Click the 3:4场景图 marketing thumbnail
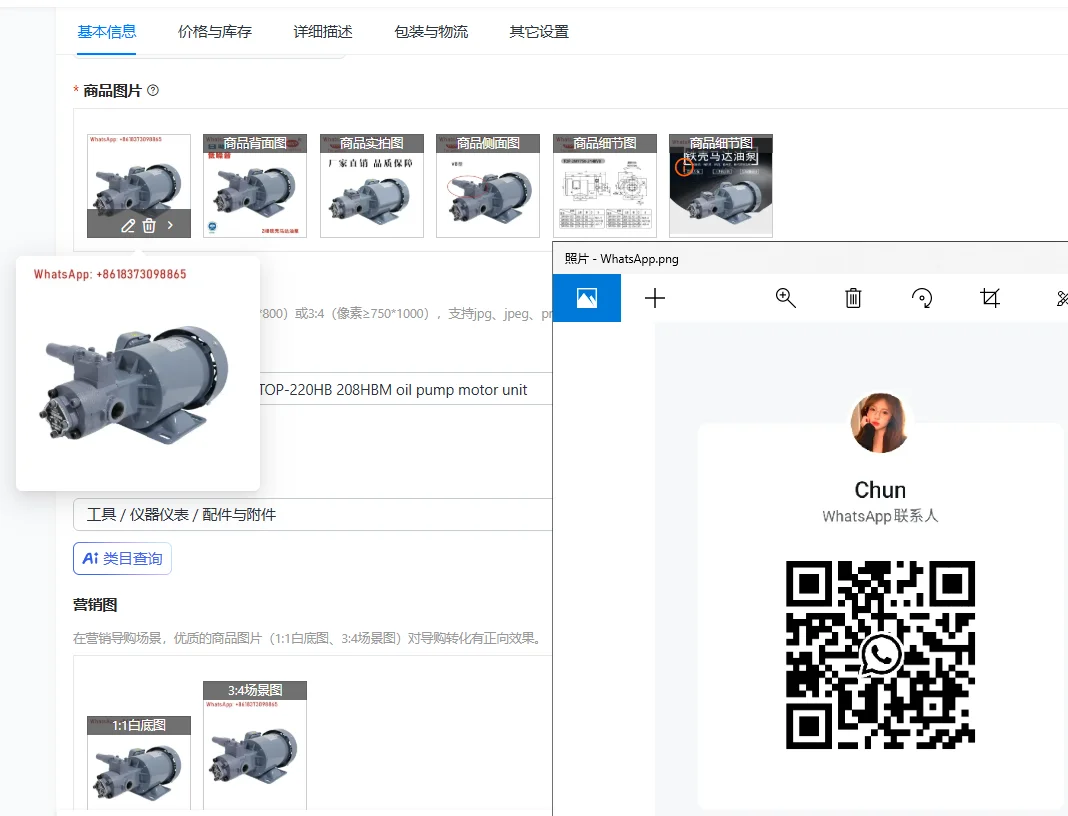 [255, 746]
